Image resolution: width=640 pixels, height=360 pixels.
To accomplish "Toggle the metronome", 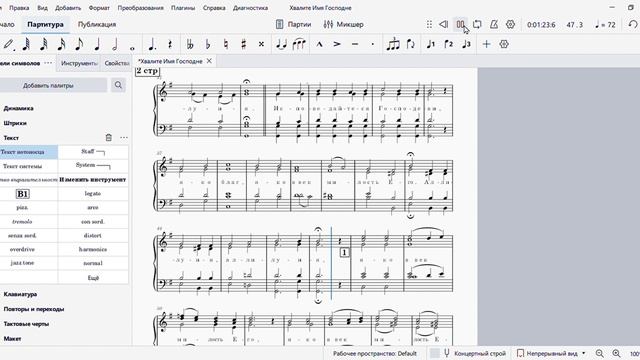I will 494,24.
